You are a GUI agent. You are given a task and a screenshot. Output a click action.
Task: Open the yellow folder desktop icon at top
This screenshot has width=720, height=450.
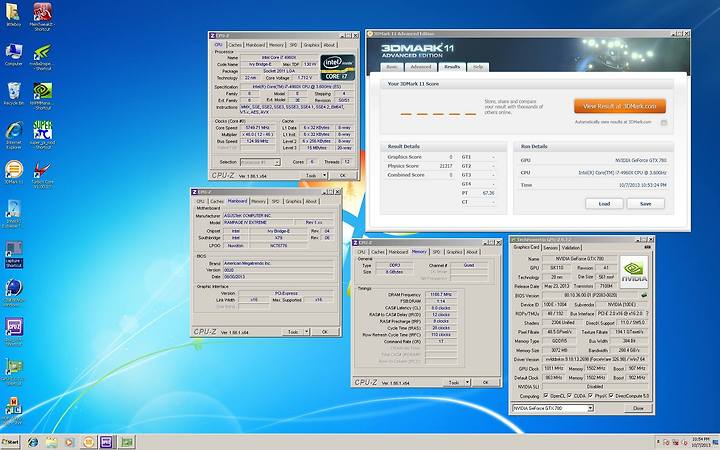coord(13,14)
